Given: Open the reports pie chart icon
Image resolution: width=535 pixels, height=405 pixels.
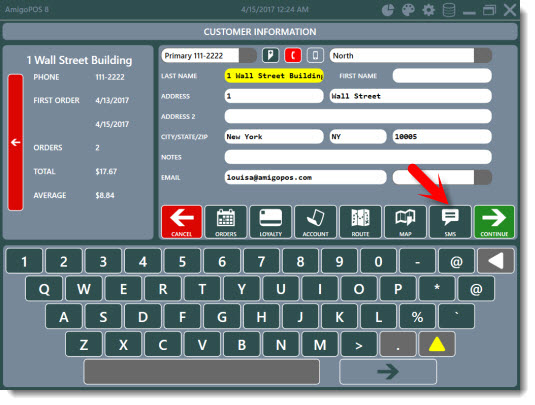Looking at the screenshot, I should pyautogui.click(x=388, y=10).
